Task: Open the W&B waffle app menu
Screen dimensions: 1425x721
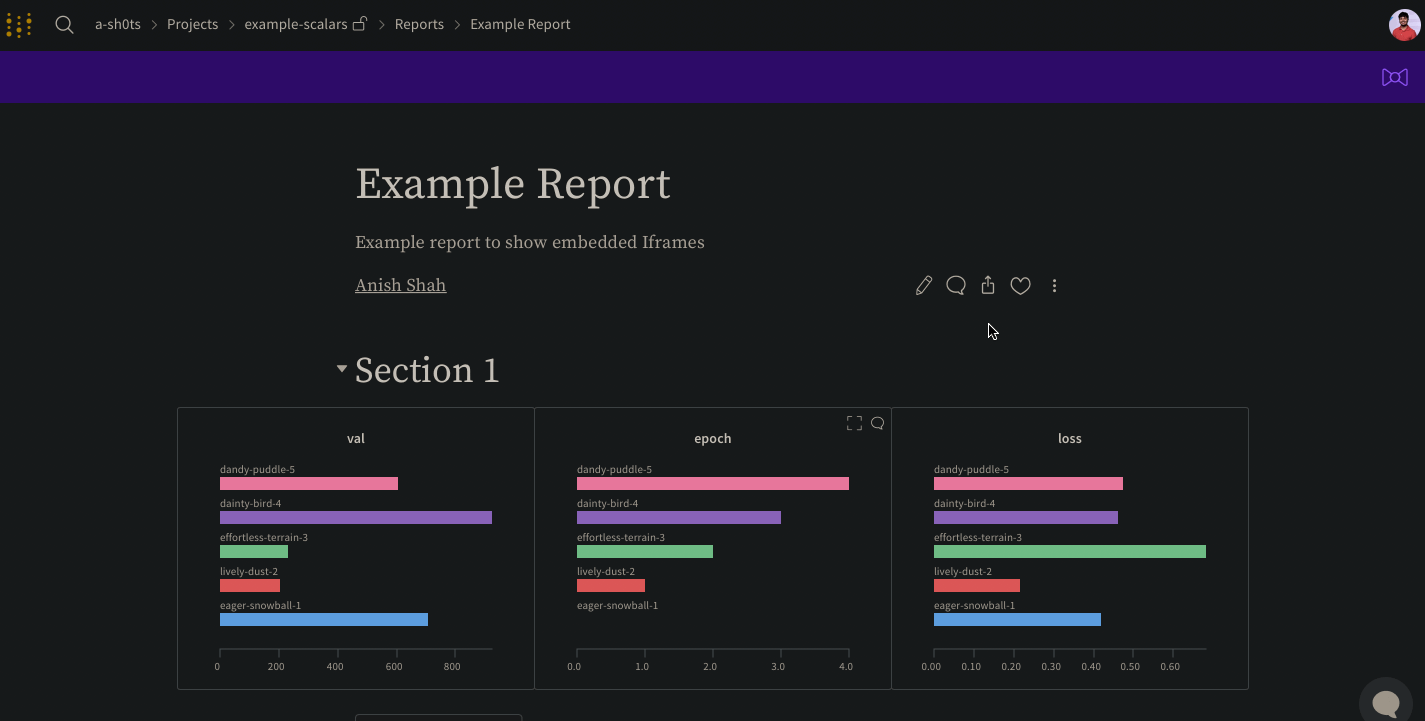Action: (x=18, y=24)
